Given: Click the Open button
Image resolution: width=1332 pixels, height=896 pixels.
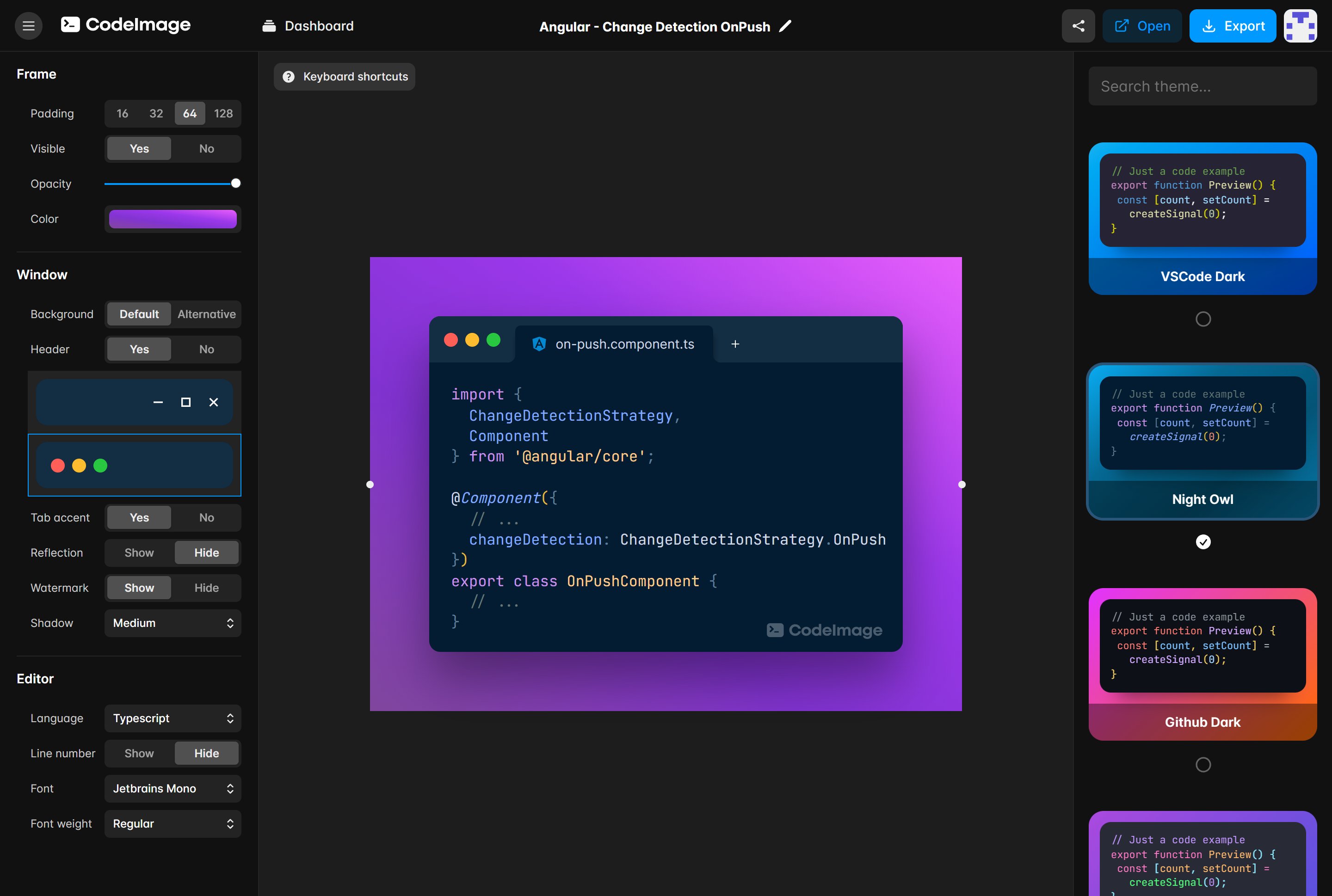Looking at the screenshot, I should tap(1141, 26).
